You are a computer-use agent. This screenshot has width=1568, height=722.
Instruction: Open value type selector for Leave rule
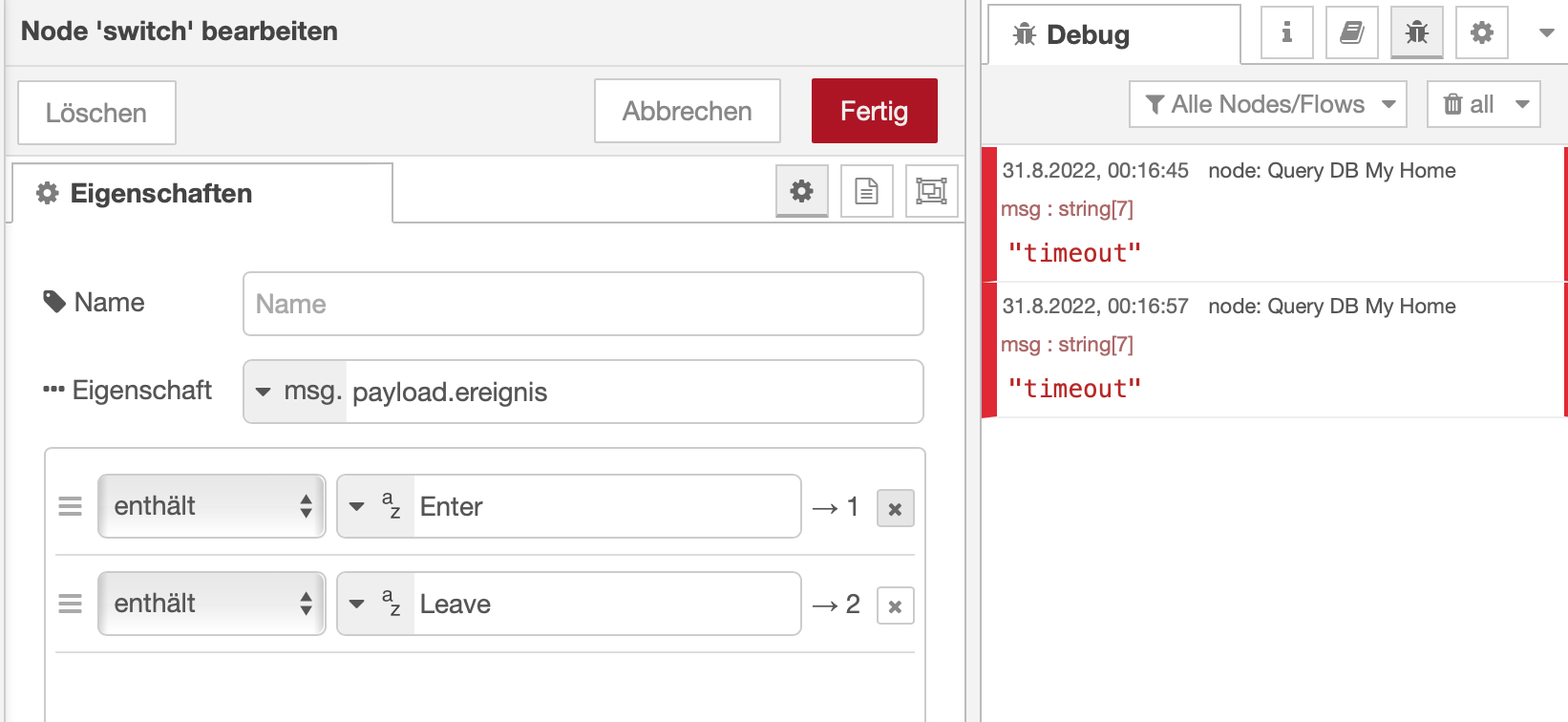(x=375, y=604)
